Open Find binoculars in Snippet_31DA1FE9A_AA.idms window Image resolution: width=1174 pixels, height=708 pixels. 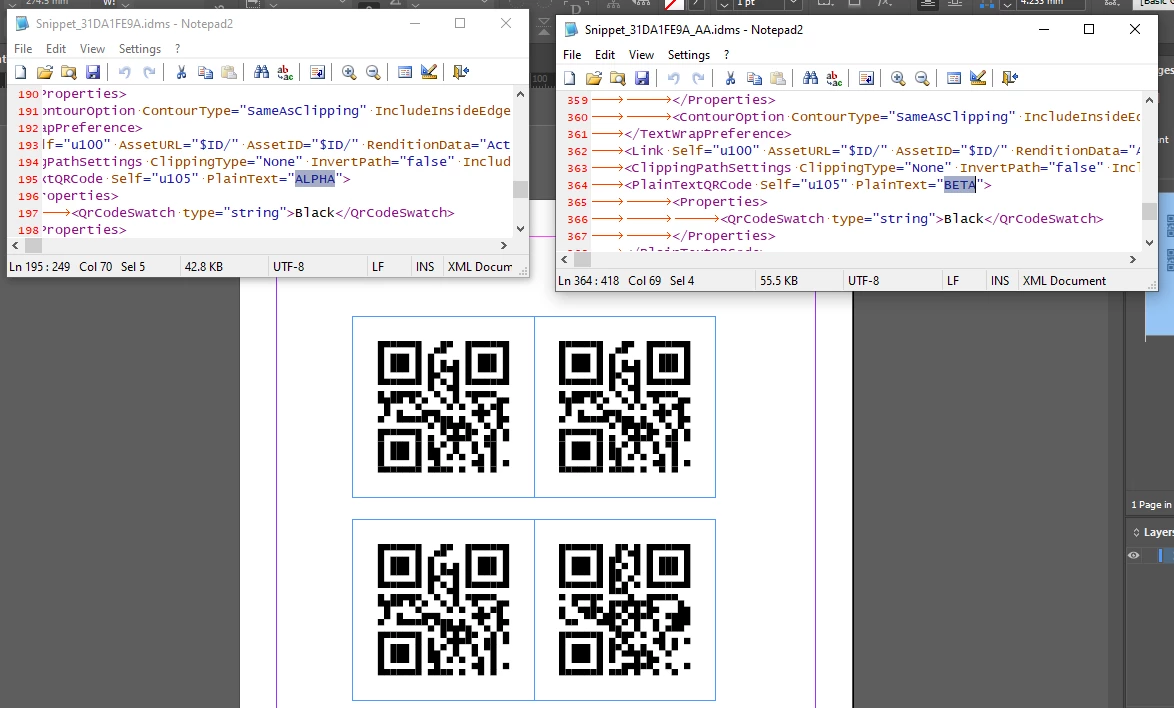point(810,78)
